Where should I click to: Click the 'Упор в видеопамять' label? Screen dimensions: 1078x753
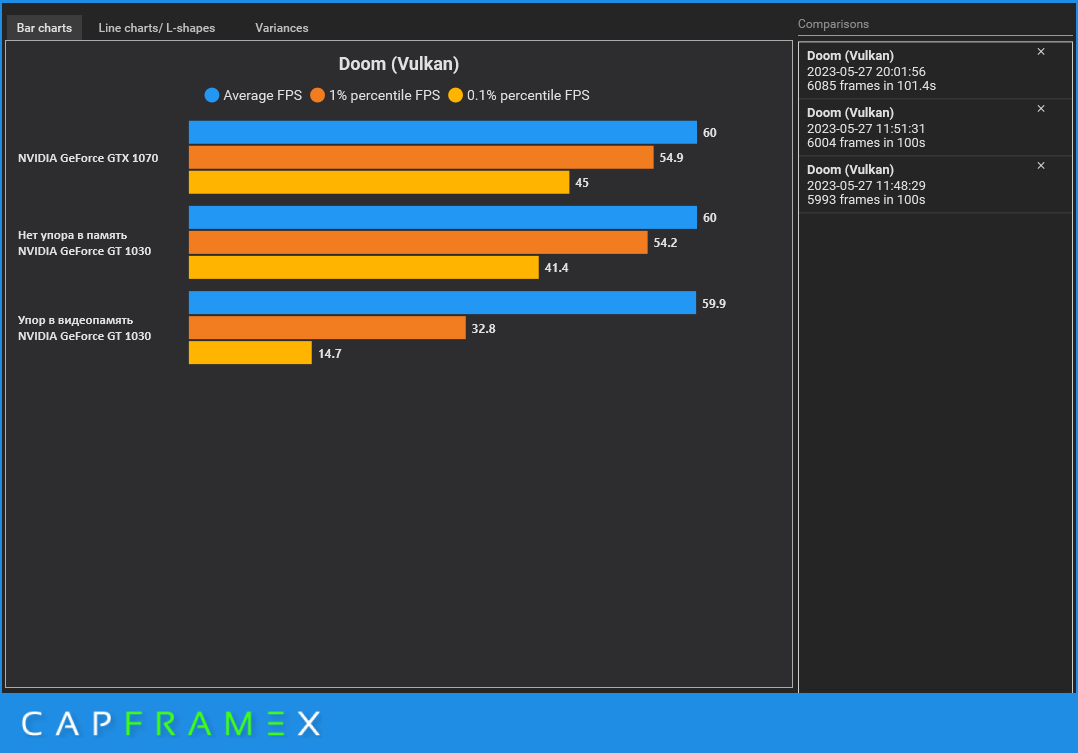pos(75,320)
